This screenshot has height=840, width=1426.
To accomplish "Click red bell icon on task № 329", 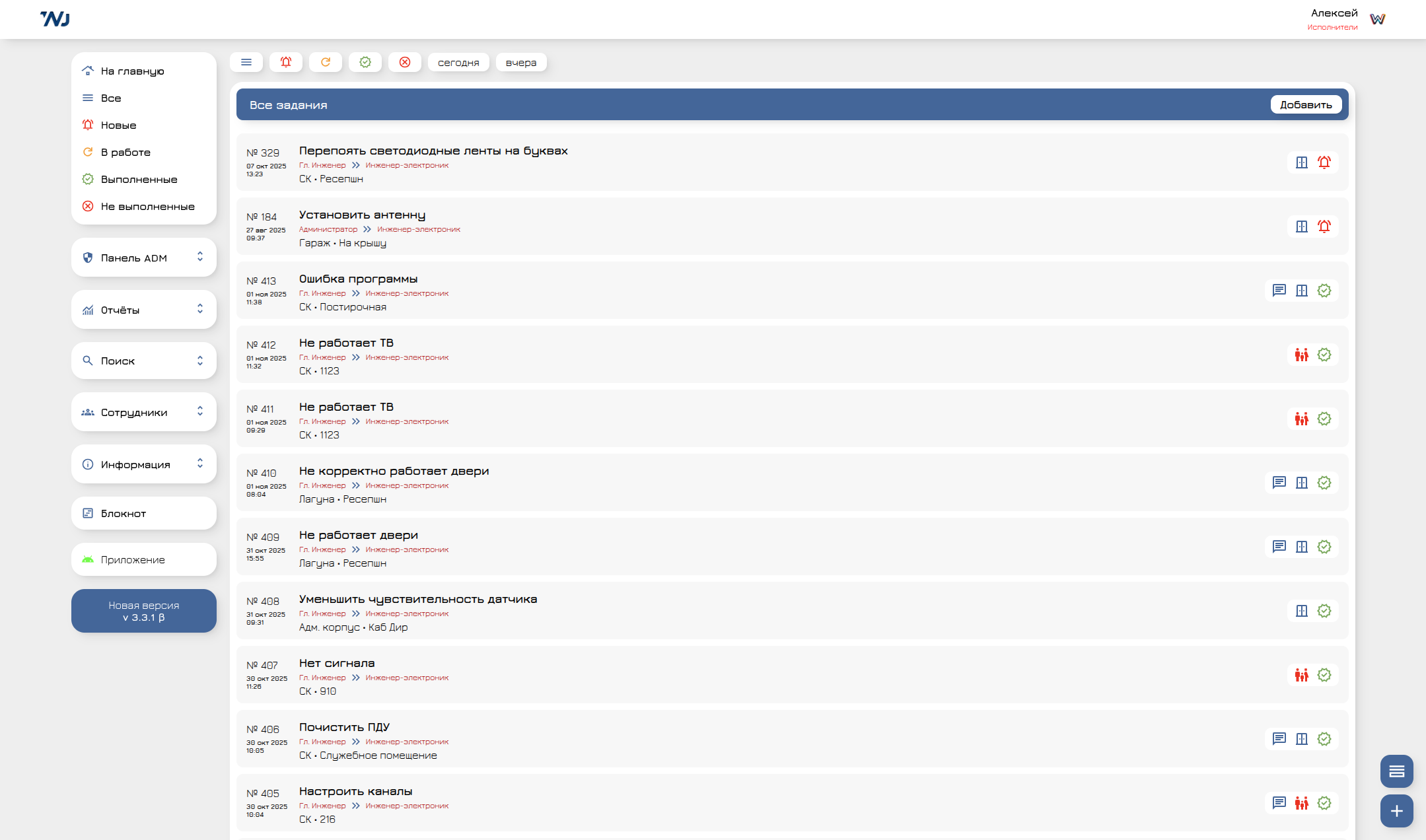I will pos(1324,162).
